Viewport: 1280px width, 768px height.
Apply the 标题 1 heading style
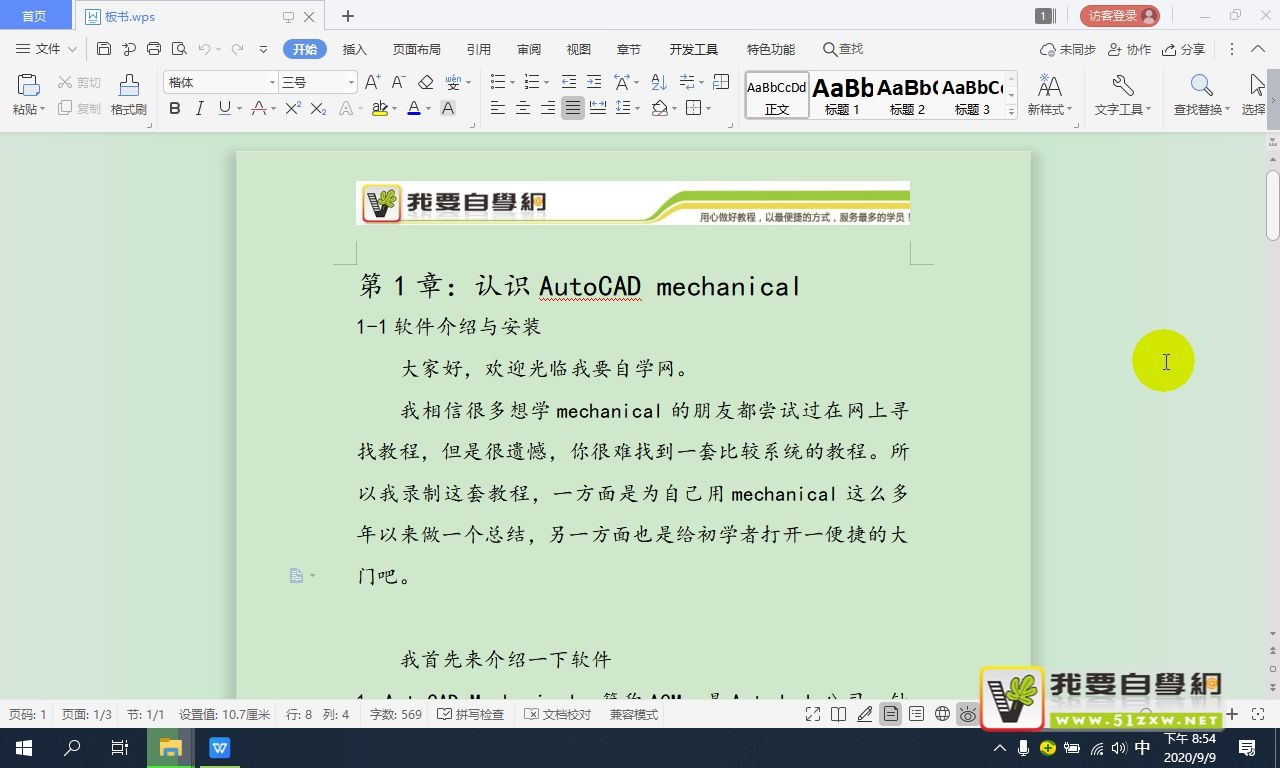pos(842,97)
